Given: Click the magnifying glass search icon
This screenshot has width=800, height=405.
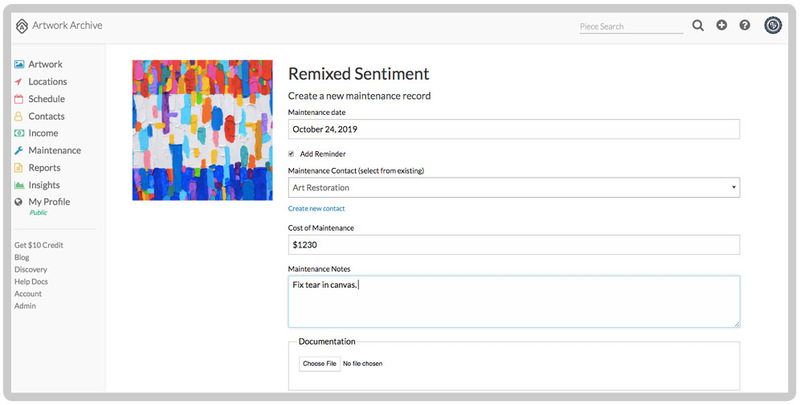Looking at the screenshot, I should click(698, 25).
